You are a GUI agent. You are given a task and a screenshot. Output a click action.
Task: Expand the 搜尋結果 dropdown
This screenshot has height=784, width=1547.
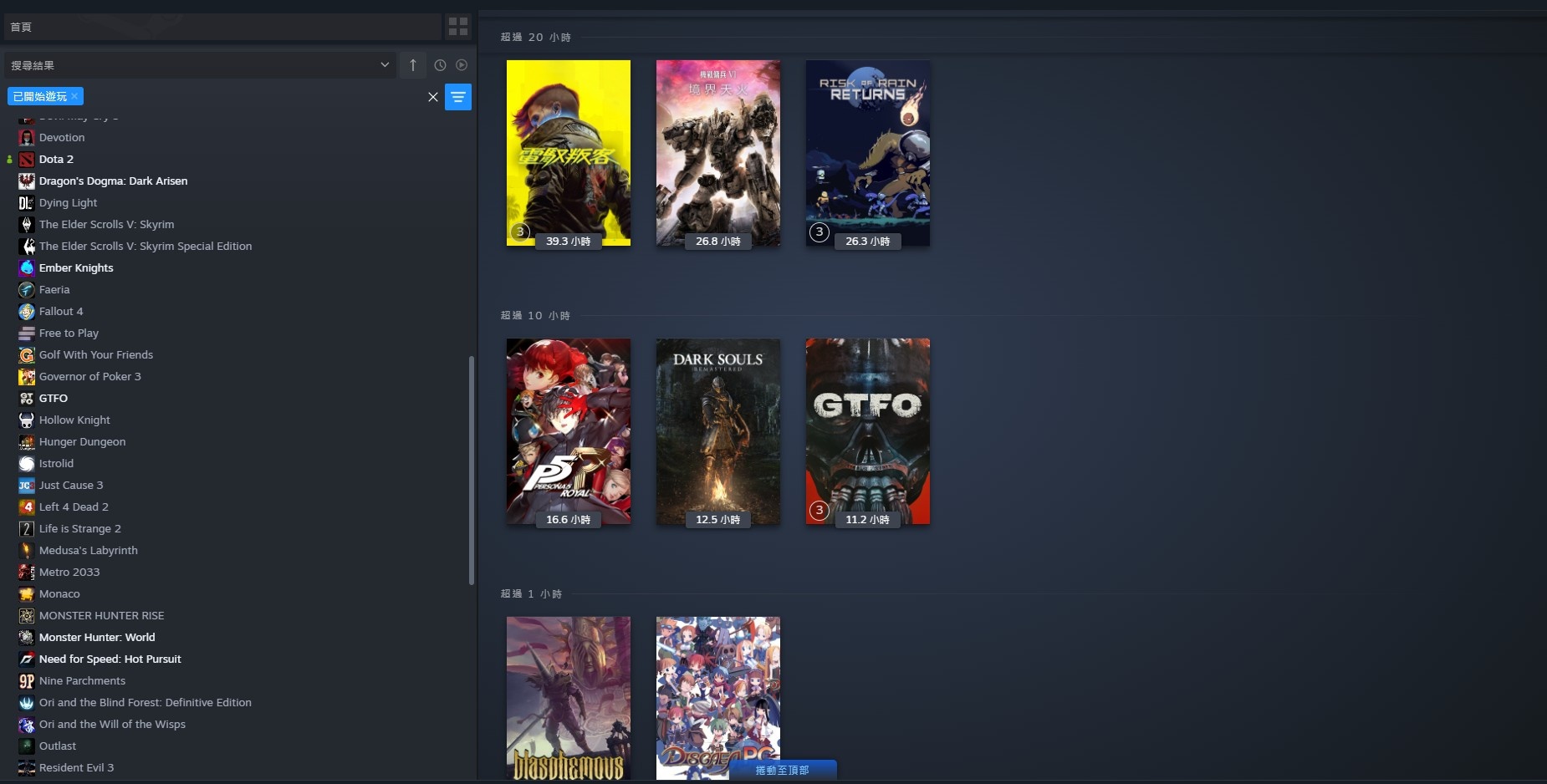pos(200,65)
